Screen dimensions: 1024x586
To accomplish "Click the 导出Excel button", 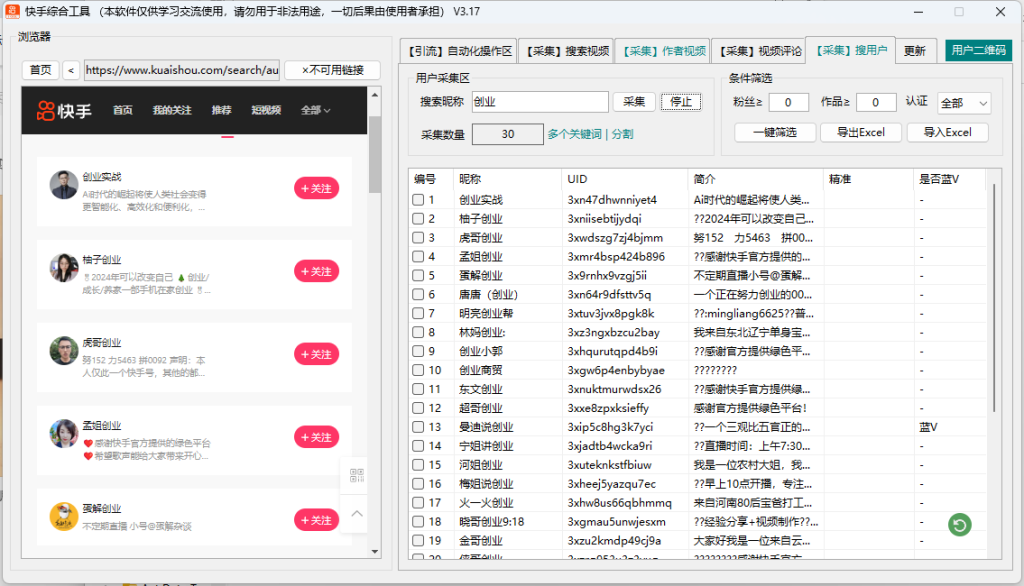I will [860, 132].
